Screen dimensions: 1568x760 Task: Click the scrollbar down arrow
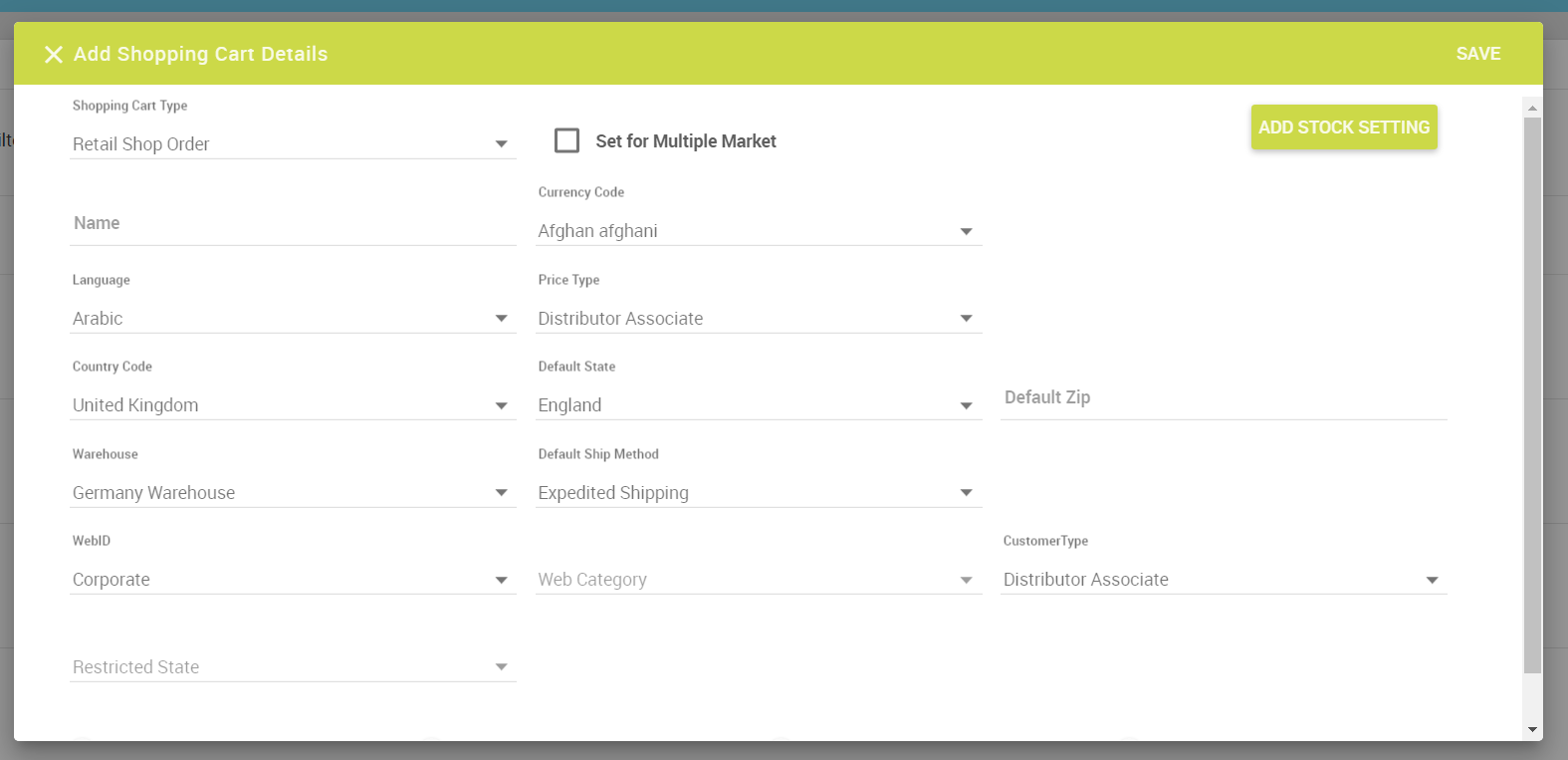pyautogui.click(x=1532, y=730)
